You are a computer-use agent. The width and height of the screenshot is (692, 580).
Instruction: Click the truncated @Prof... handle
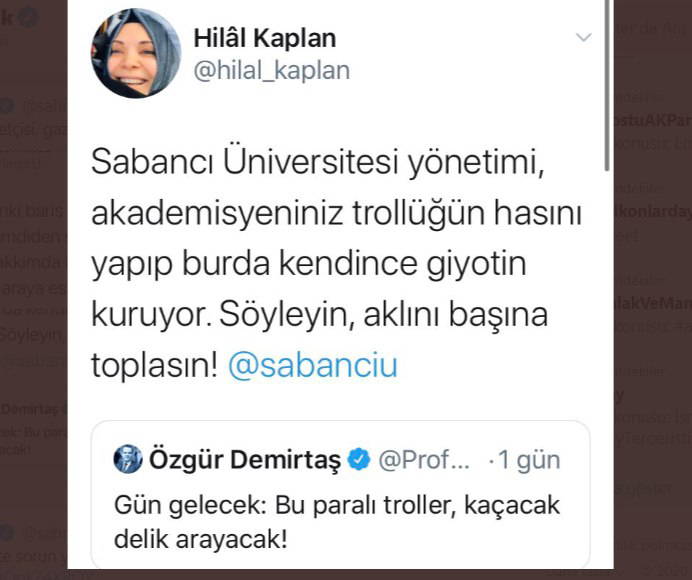pyautogui.click(x=424, y=460)
